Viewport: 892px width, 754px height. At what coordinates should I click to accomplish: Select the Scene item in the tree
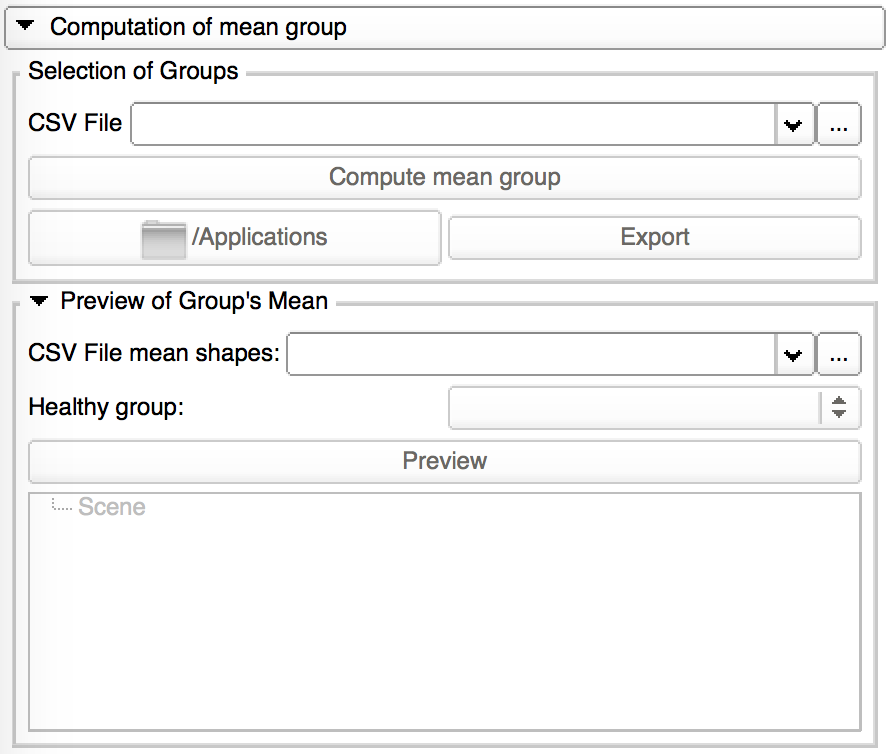(x=111, y=507)
